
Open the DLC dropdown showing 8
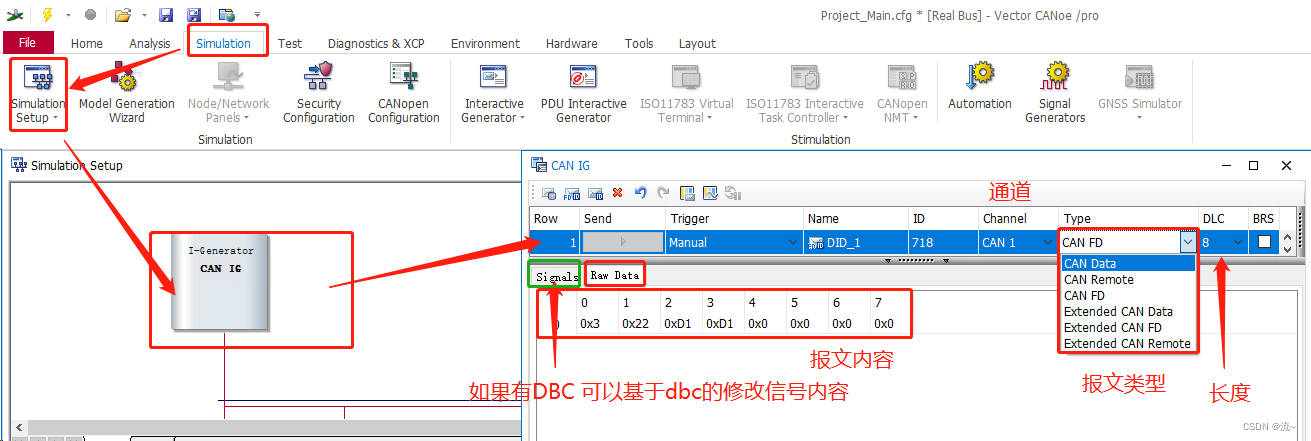point(1239,242)
